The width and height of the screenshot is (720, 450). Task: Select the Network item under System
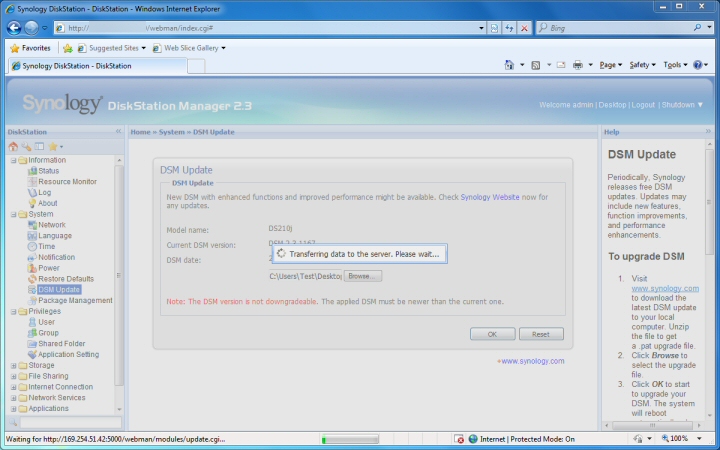click(52, 225)
